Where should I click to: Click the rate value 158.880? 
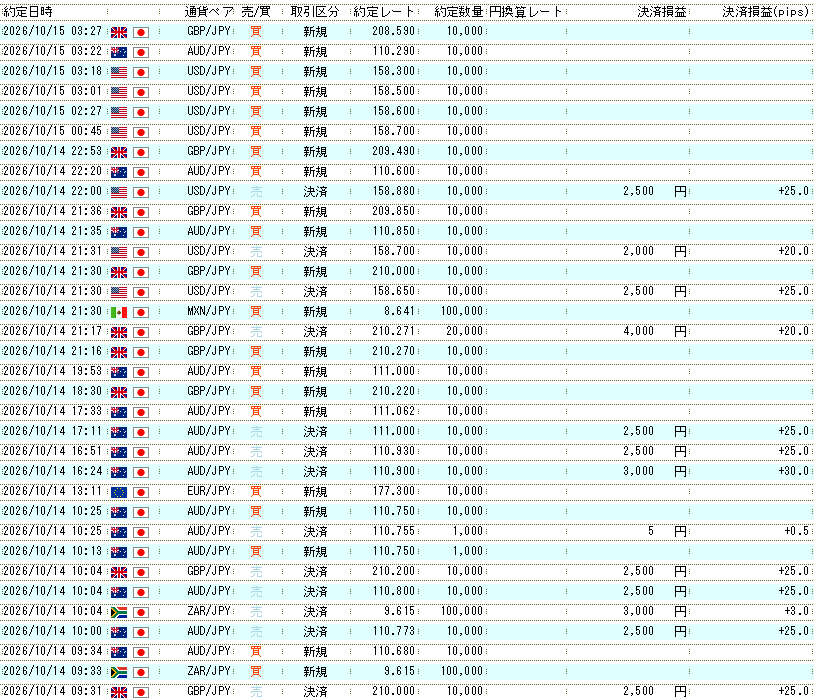[394, 191]
